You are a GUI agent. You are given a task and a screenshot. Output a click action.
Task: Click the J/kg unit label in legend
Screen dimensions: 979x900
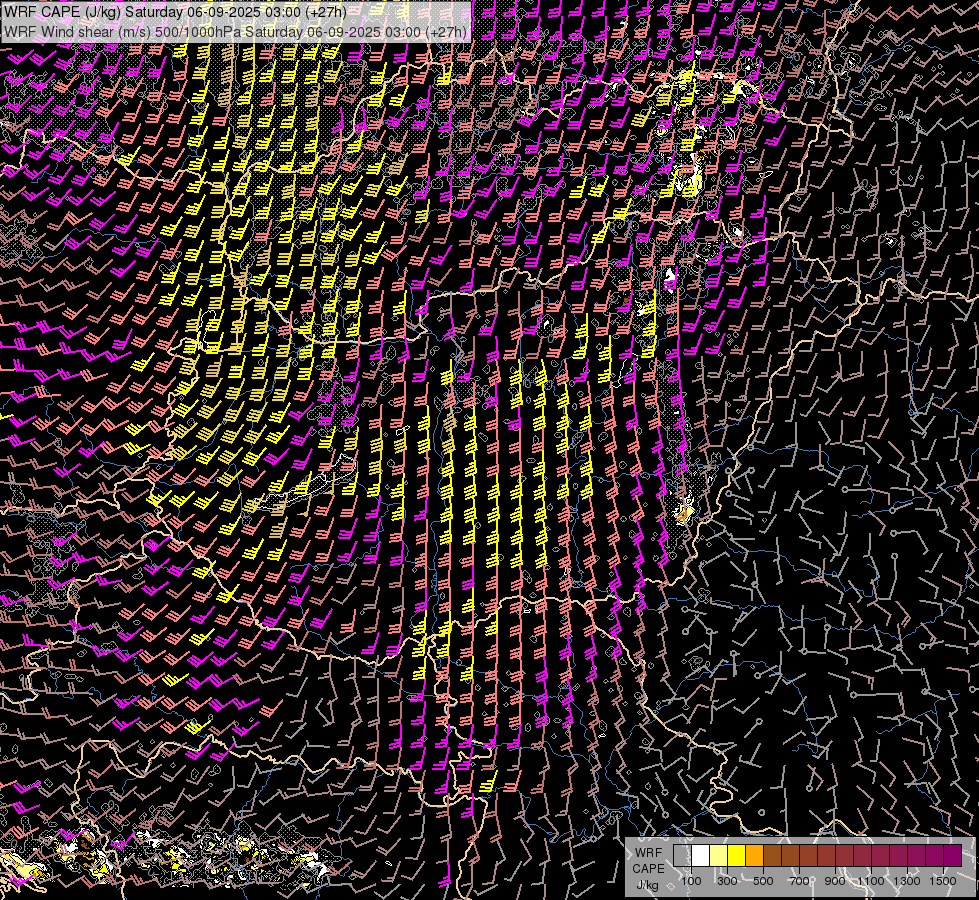point(648,886)
